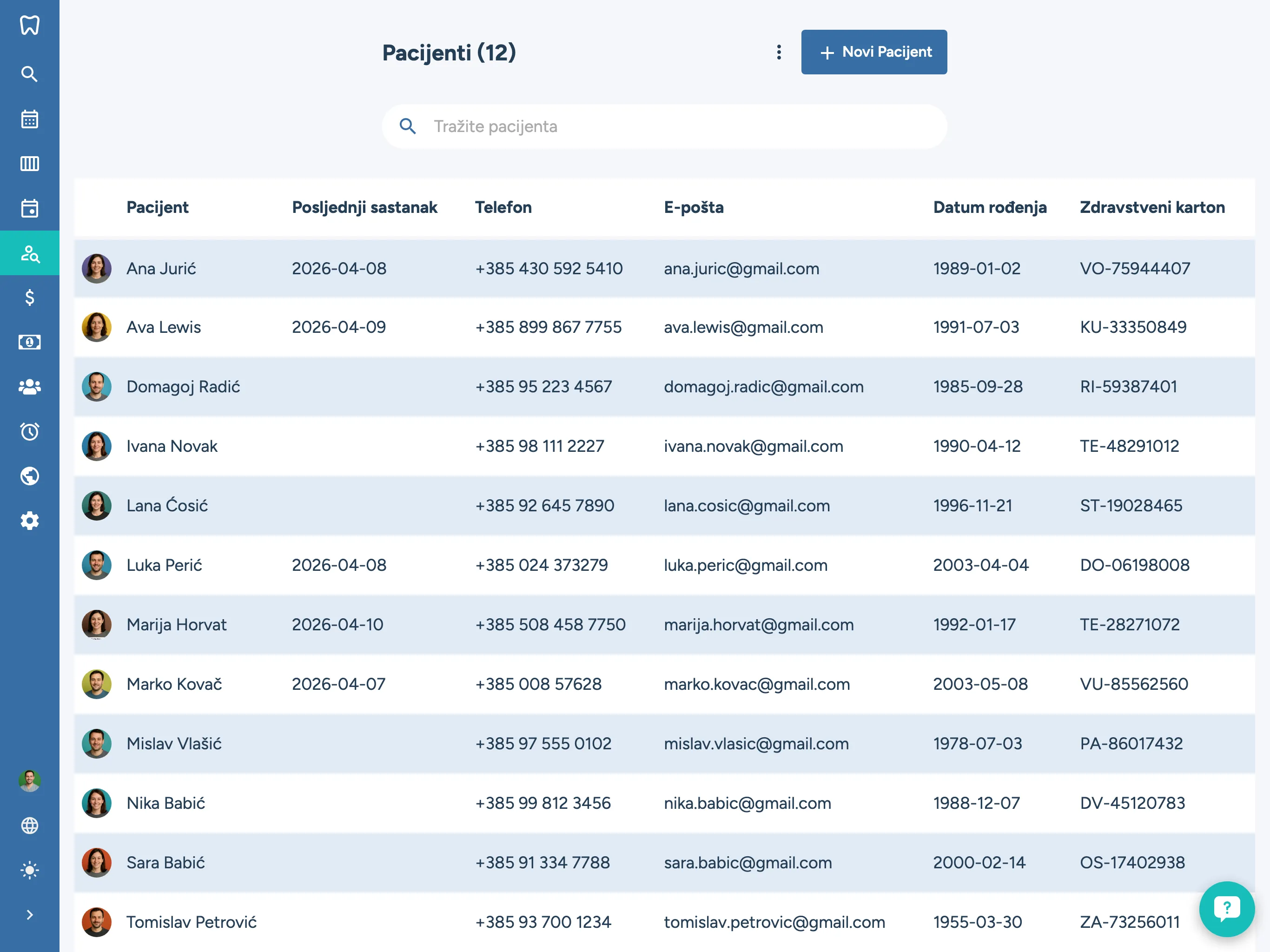Sort by Datum rođenja column header
1270x952 pixels.
[989, 207]
